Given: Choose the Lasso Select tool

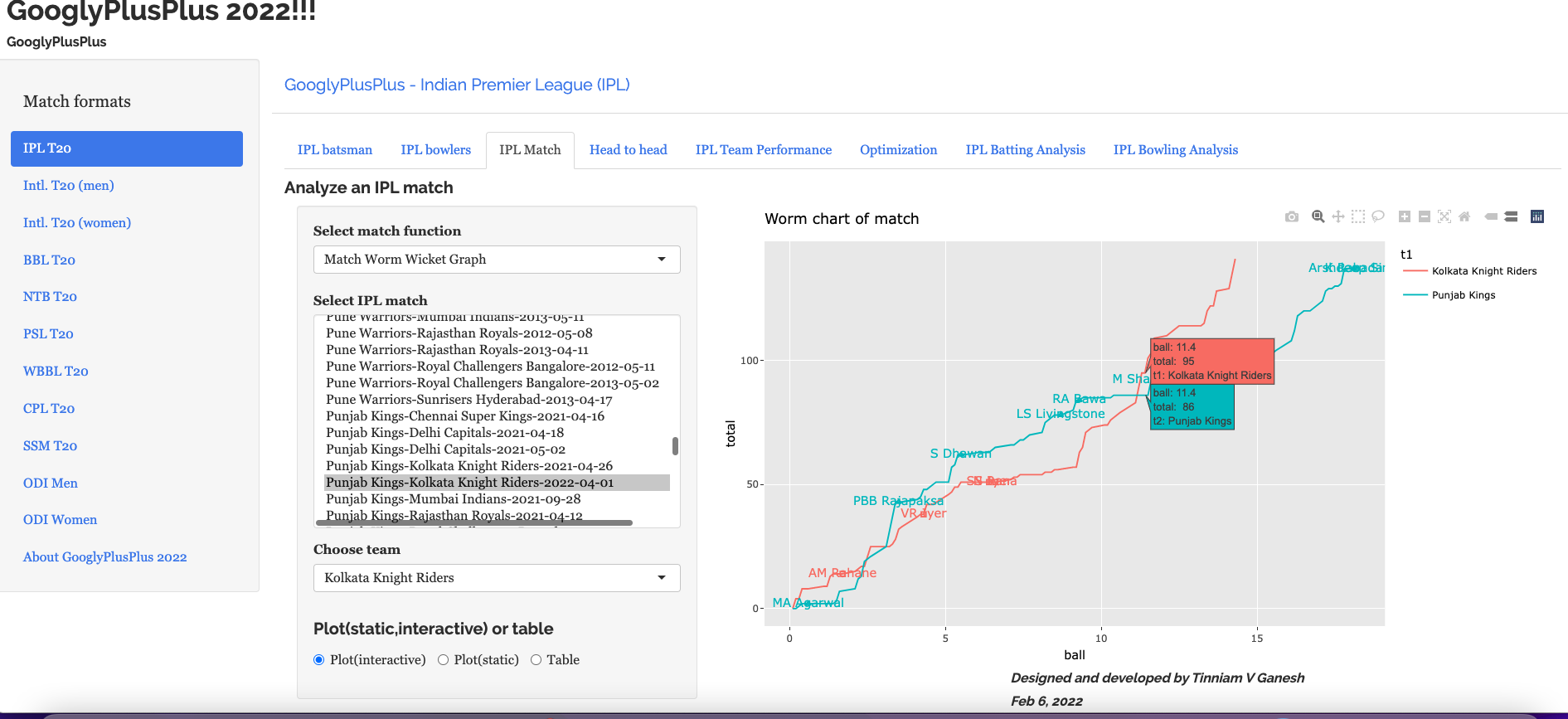Looking at the screenshot, I should [1377, 216].
